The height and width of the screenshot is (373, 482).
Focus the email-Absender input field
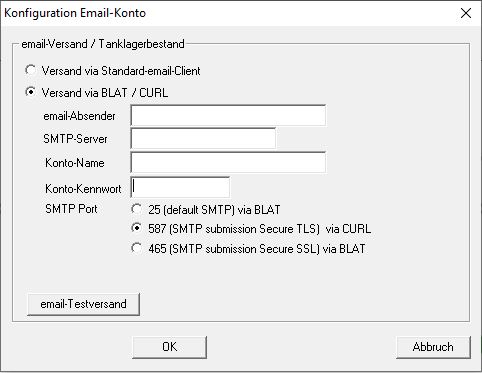tap(228, 115)
